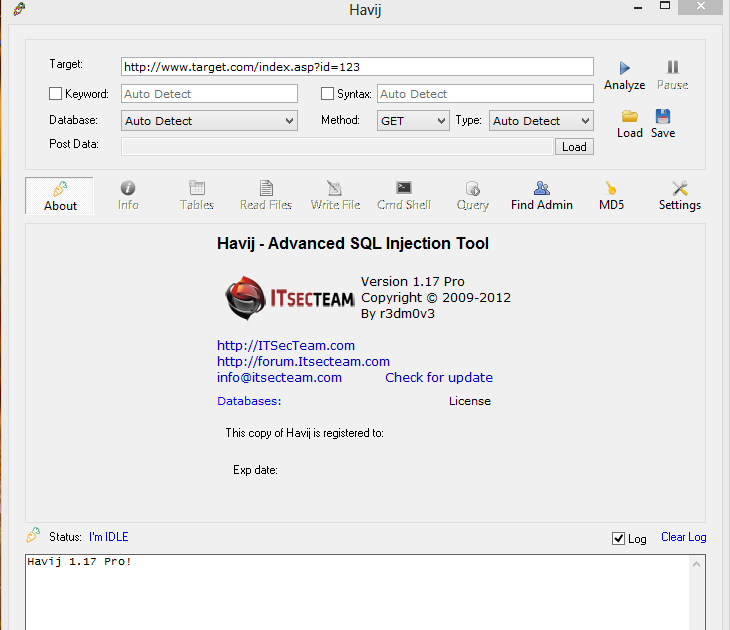Click the Exp date: label
This screenshot has width=730, height=630.
click(255, 470)
